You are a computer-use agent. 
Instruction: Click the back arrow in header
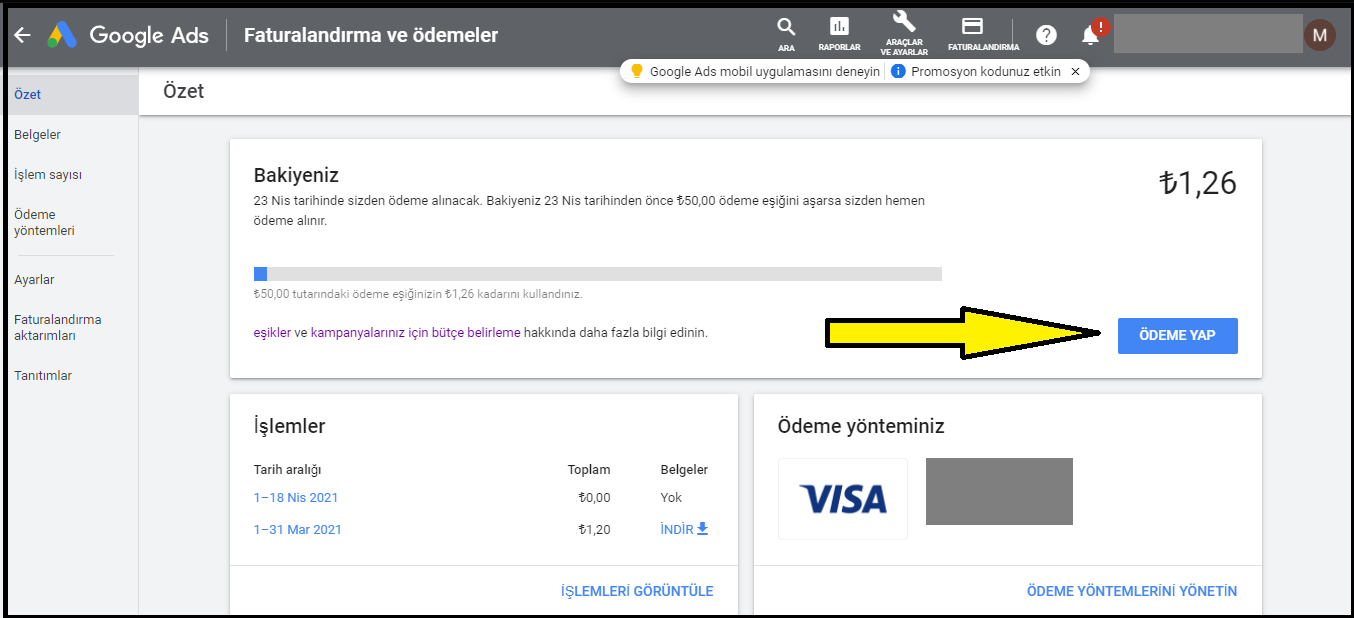pyautogui.click(x=22, y=36)
